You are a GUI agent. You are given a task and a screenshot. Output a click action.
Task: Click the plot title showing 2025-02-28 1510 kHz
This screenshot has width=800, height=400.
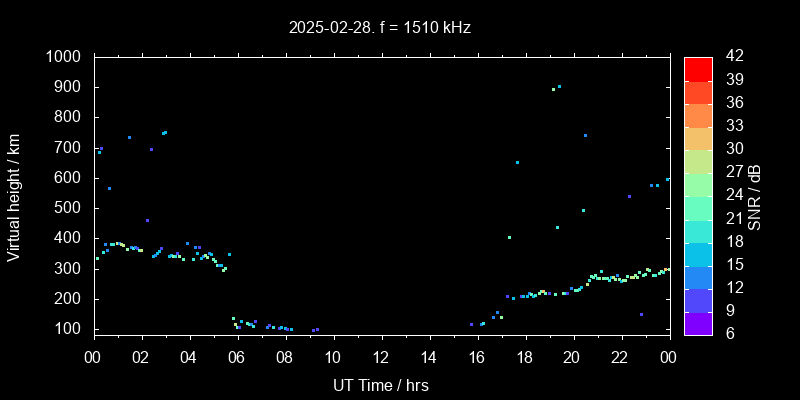tap(380, 28)
